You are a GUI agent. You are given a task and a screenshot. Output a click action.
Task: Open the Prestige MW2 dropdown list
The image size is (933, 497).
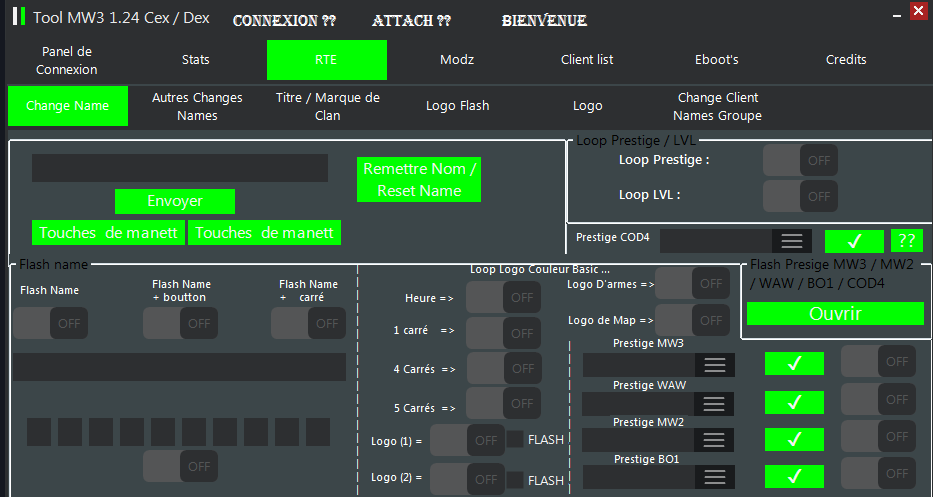coord(713,440)
